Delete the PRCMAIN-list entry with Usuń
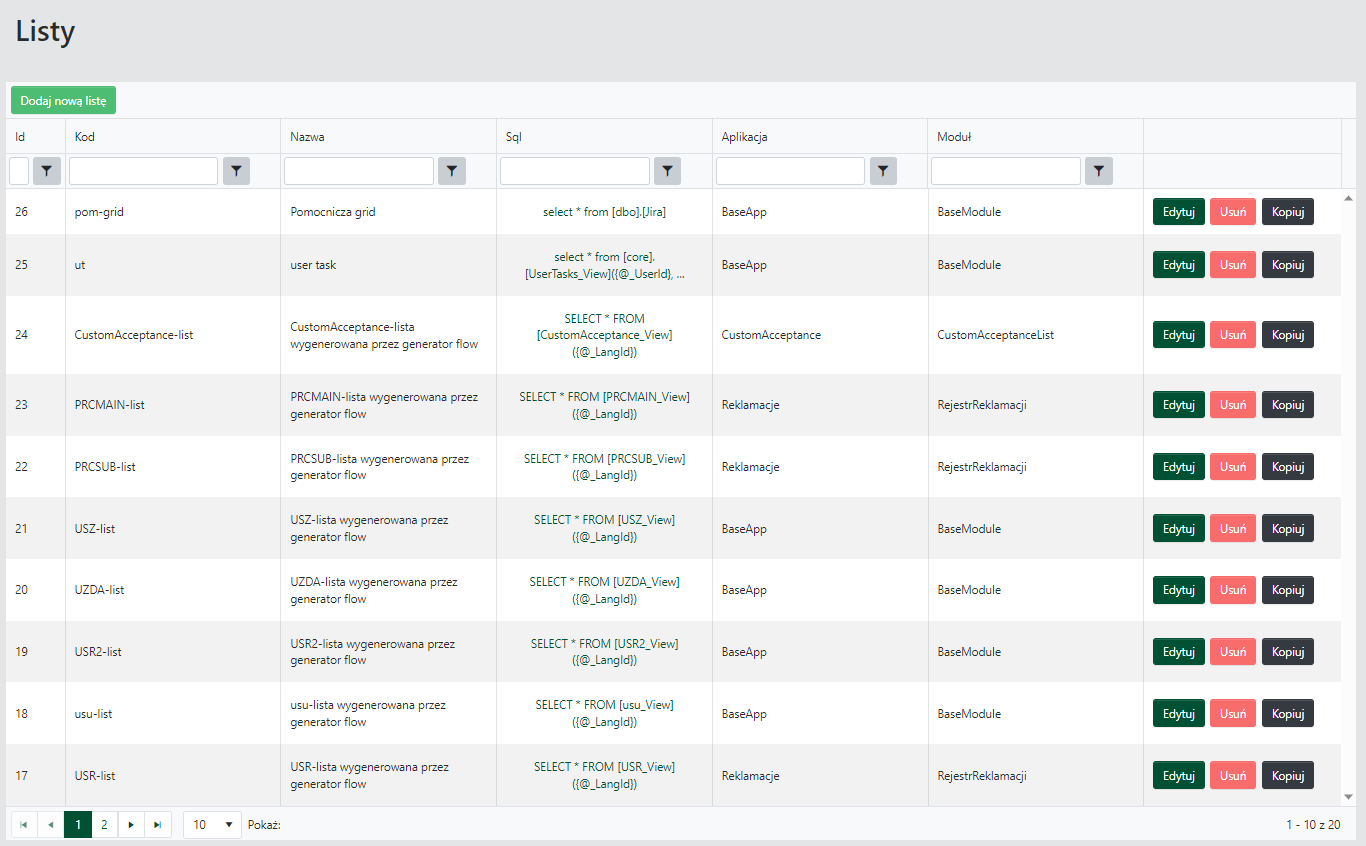 [x=1232, y=405]
